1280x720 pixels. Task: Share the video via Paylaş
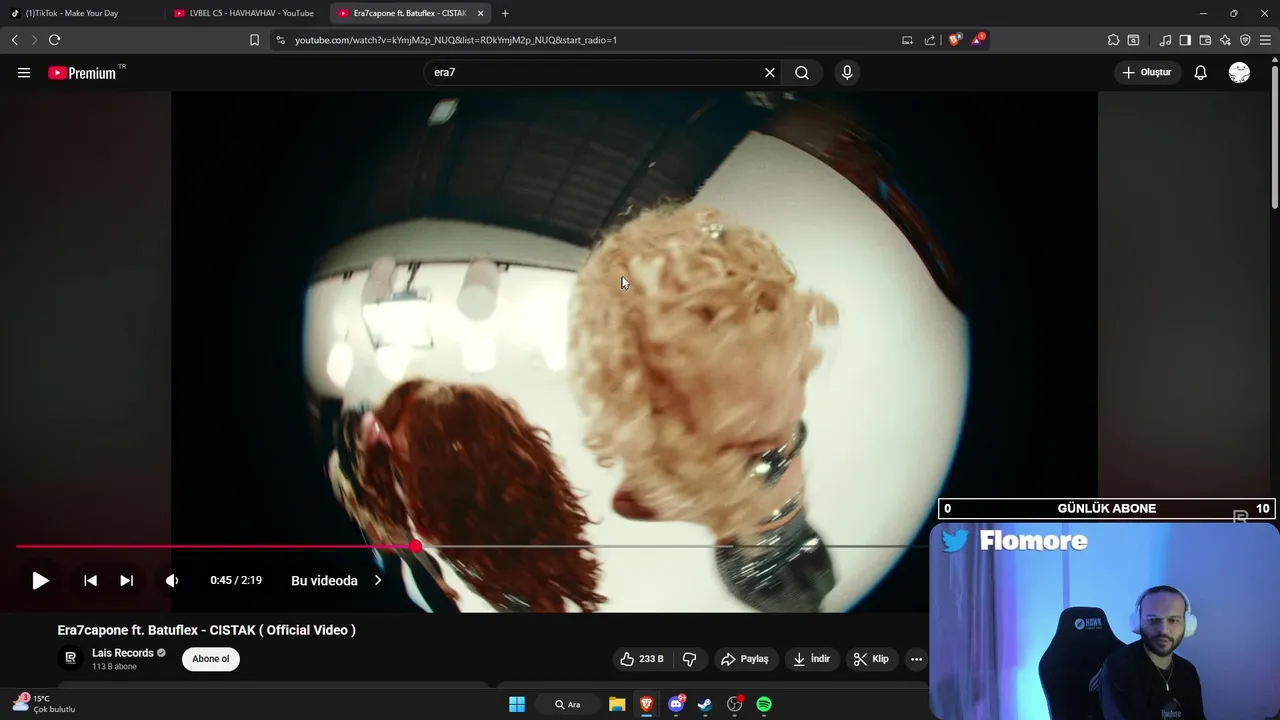[745, 659]
